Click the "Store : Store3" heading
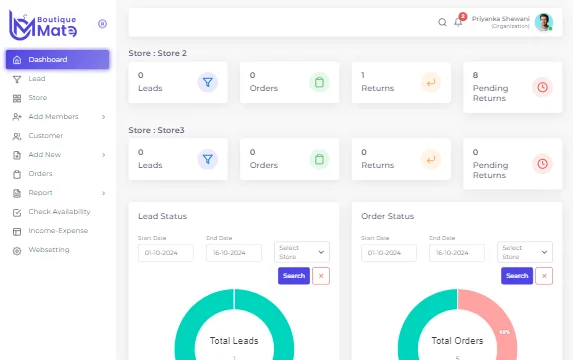This screenshot has width=573, height=360. coord(156,130)
